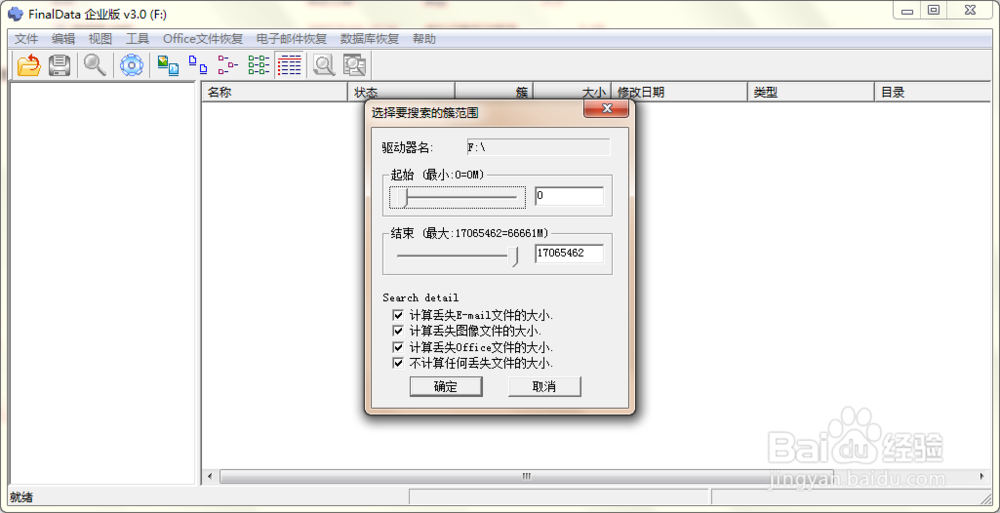Screen dimensions: 1000x513
Task: Maximize the FinalData window
Action: point(934,10)
